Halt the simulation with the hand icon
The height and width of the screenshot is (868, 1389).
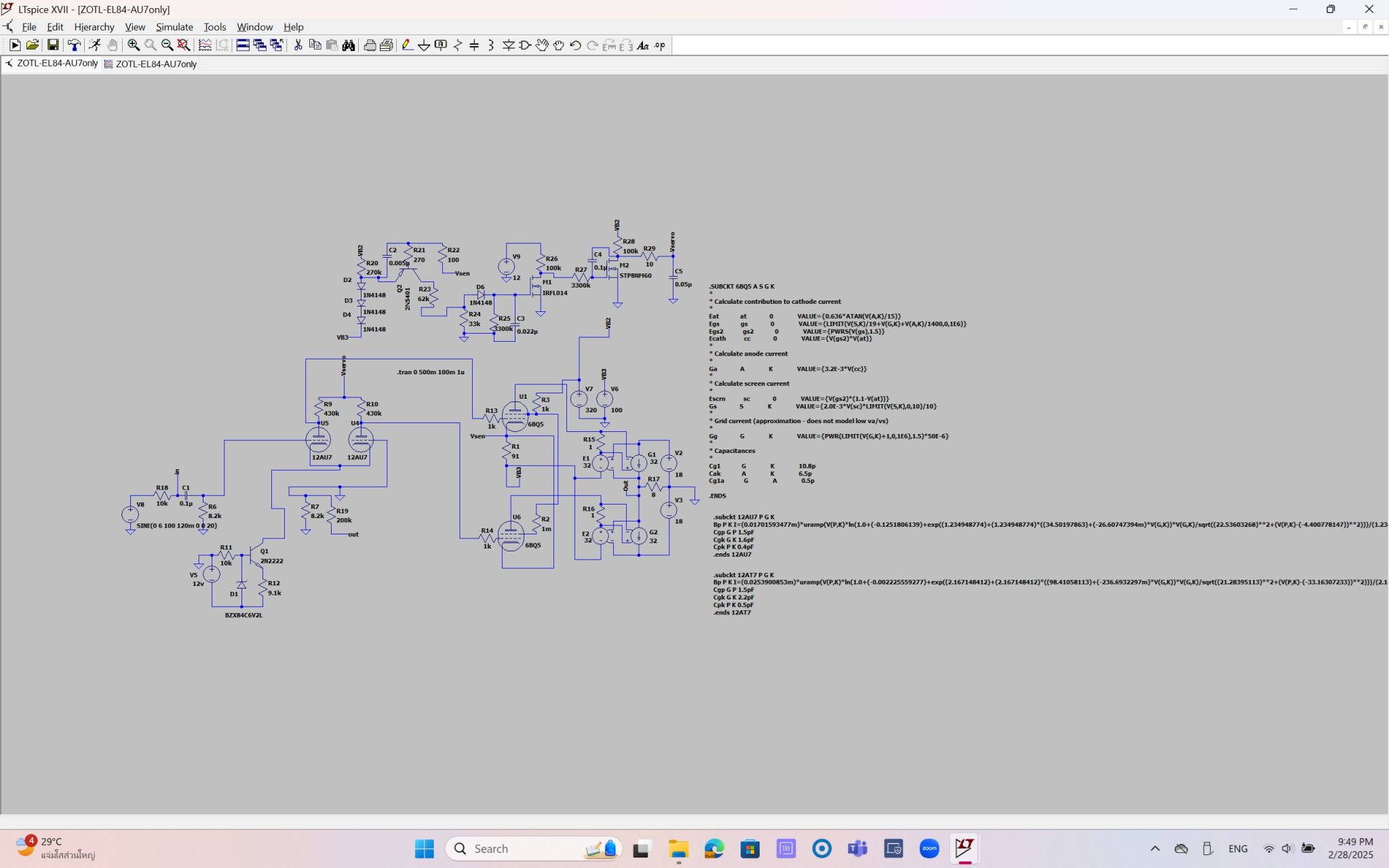tap(112, 45)
